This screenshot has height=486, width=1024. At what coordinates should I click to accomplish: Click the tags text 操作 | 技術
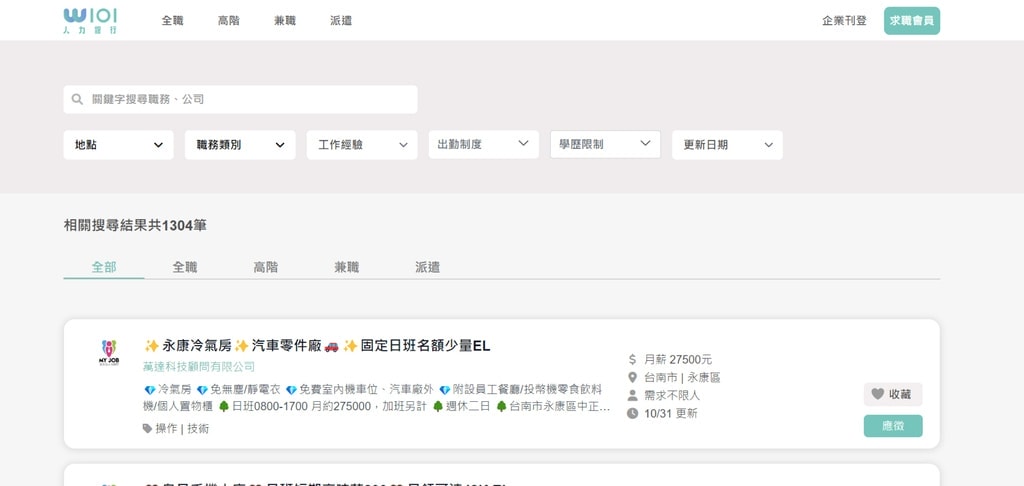182,429
